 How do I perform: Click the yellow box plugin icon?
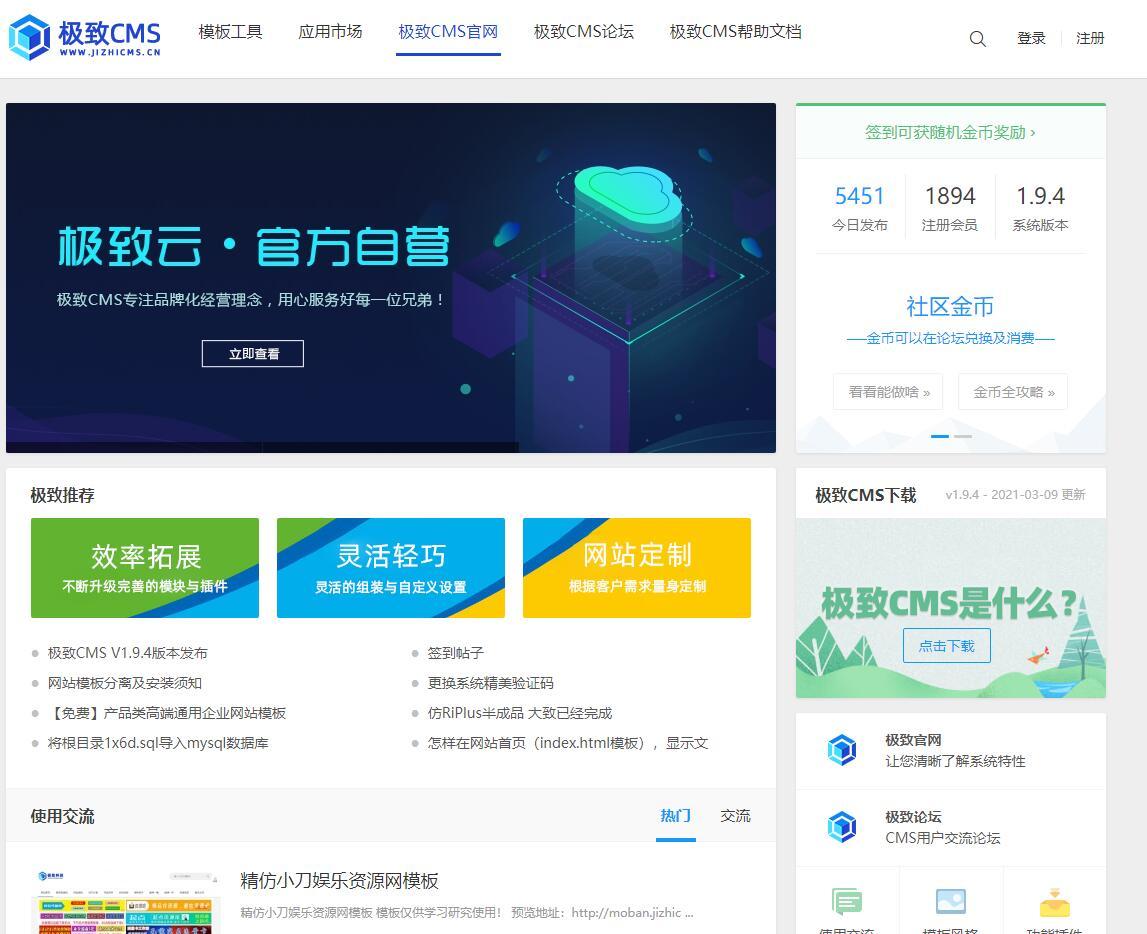pyautogui.click(x=1054, y=903)
